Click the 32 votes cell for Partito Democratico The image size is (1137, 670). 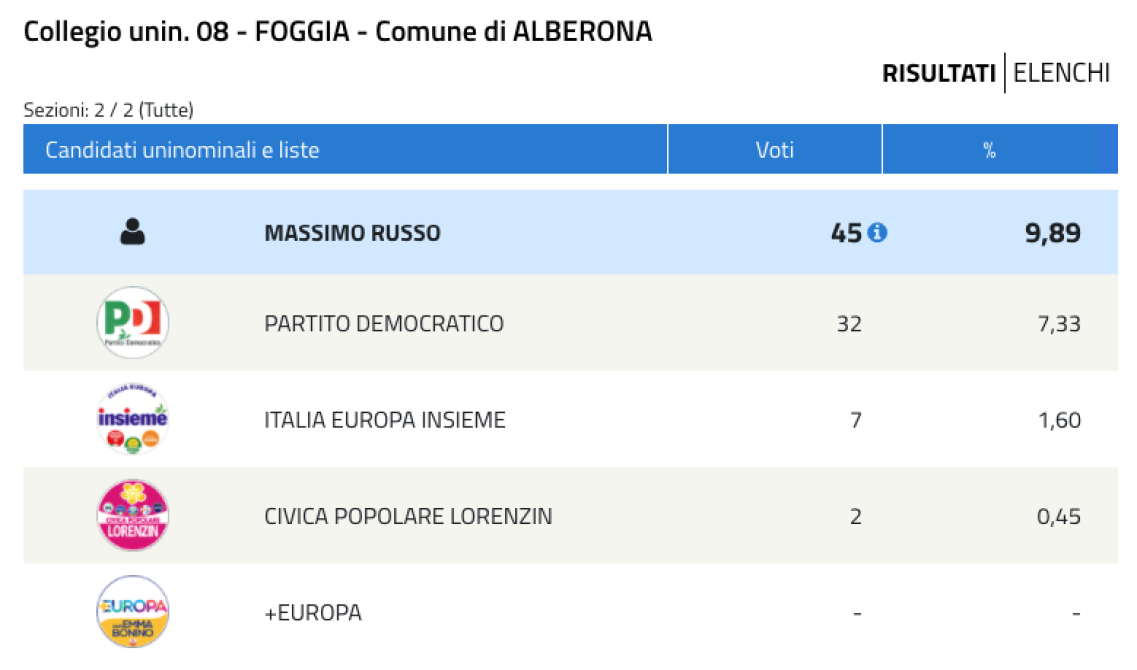click(x=849, y=323)
